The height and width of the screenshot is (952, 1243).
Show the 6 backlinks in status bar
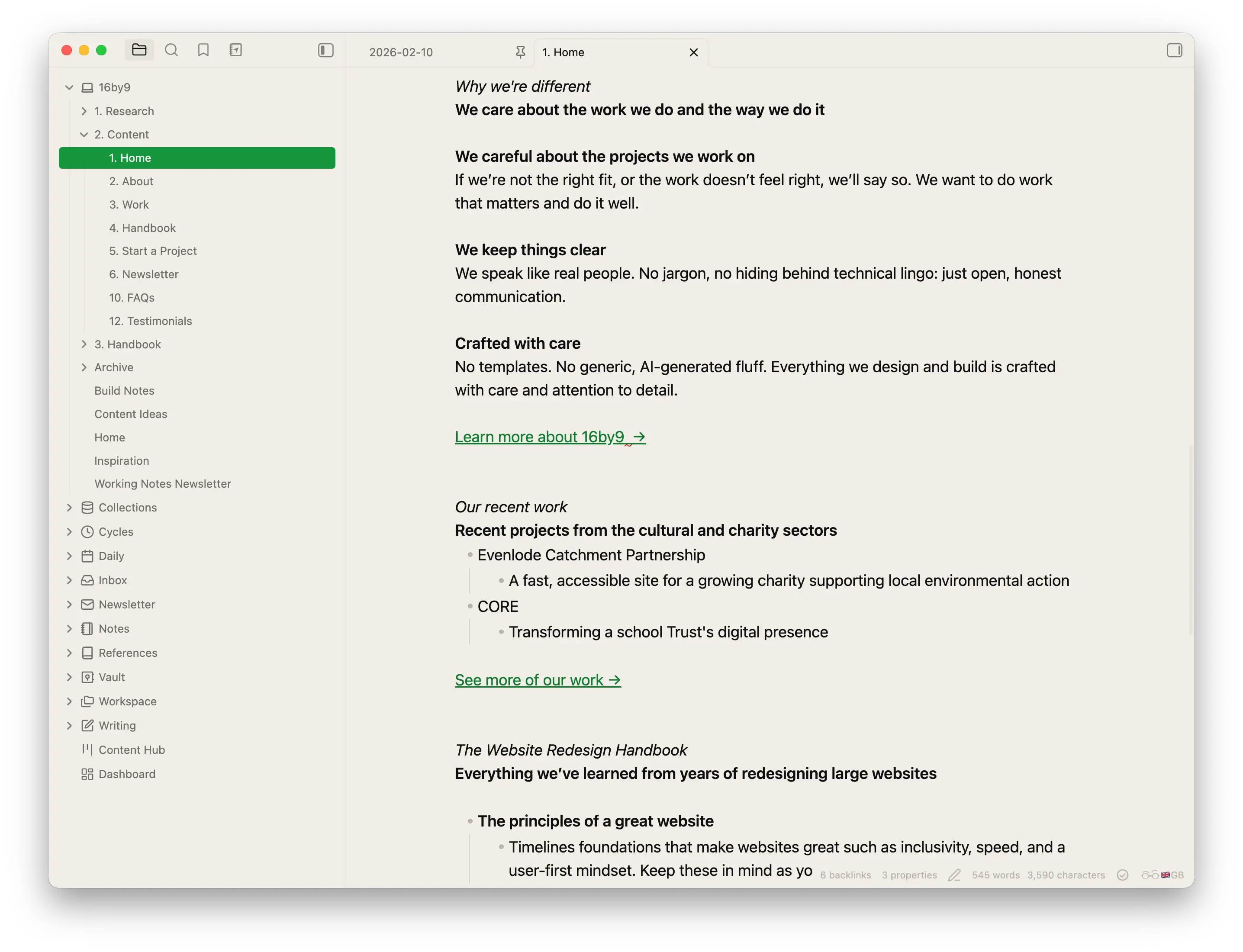(x=845, y=875)
